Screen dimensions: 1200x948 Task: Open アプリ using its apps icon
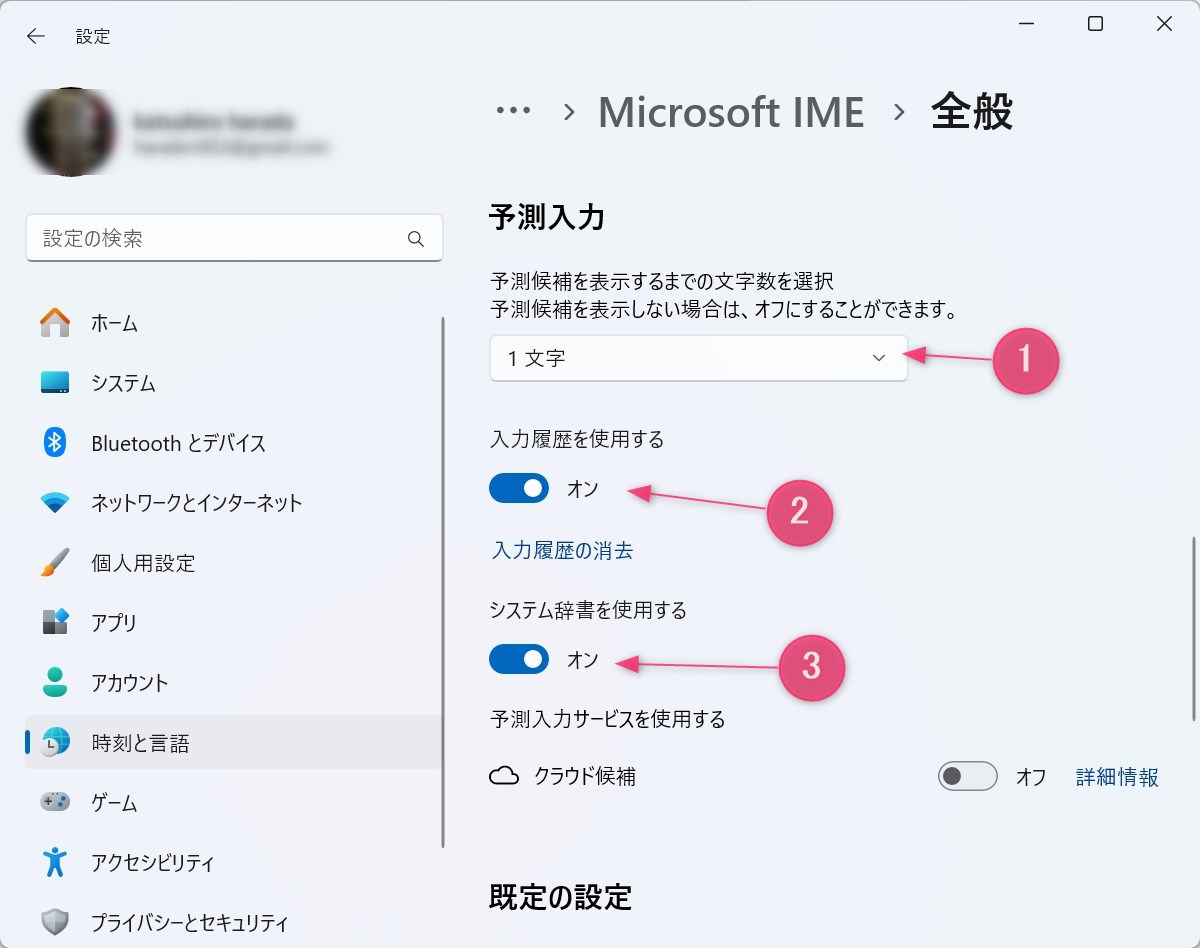[55, 623]
